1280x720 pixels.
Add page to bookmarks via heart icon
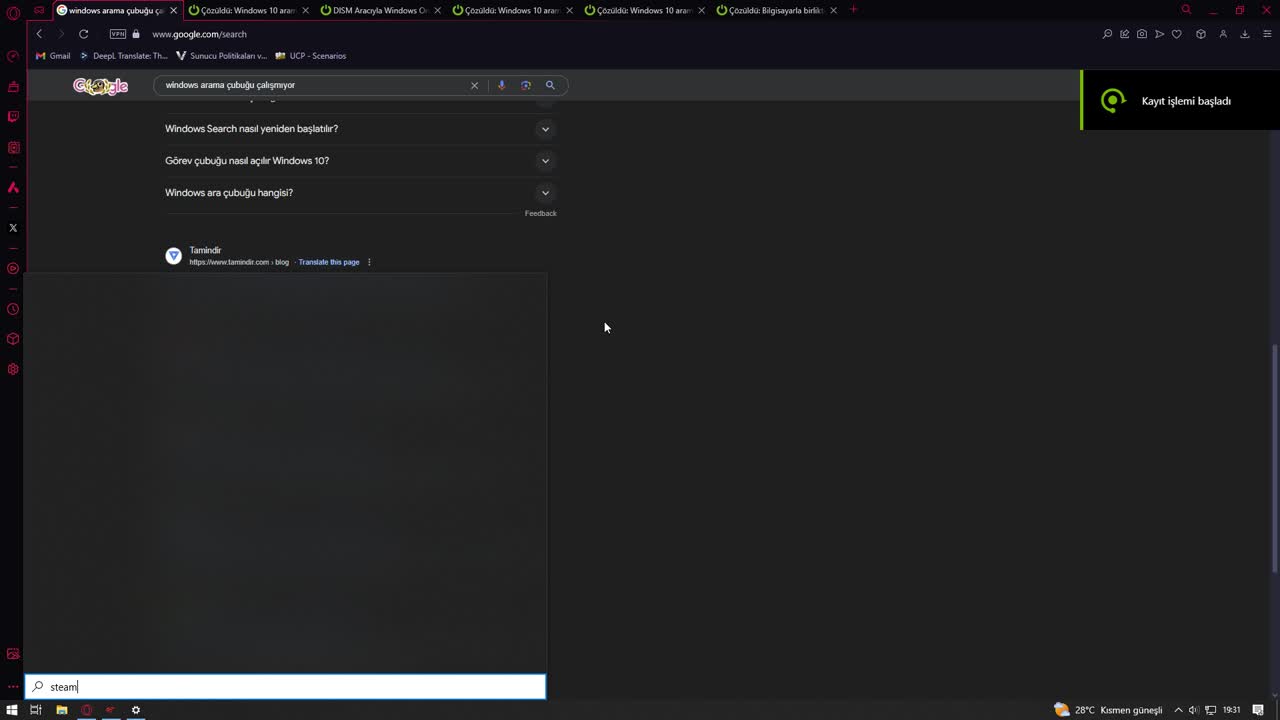coord(1177,33)
